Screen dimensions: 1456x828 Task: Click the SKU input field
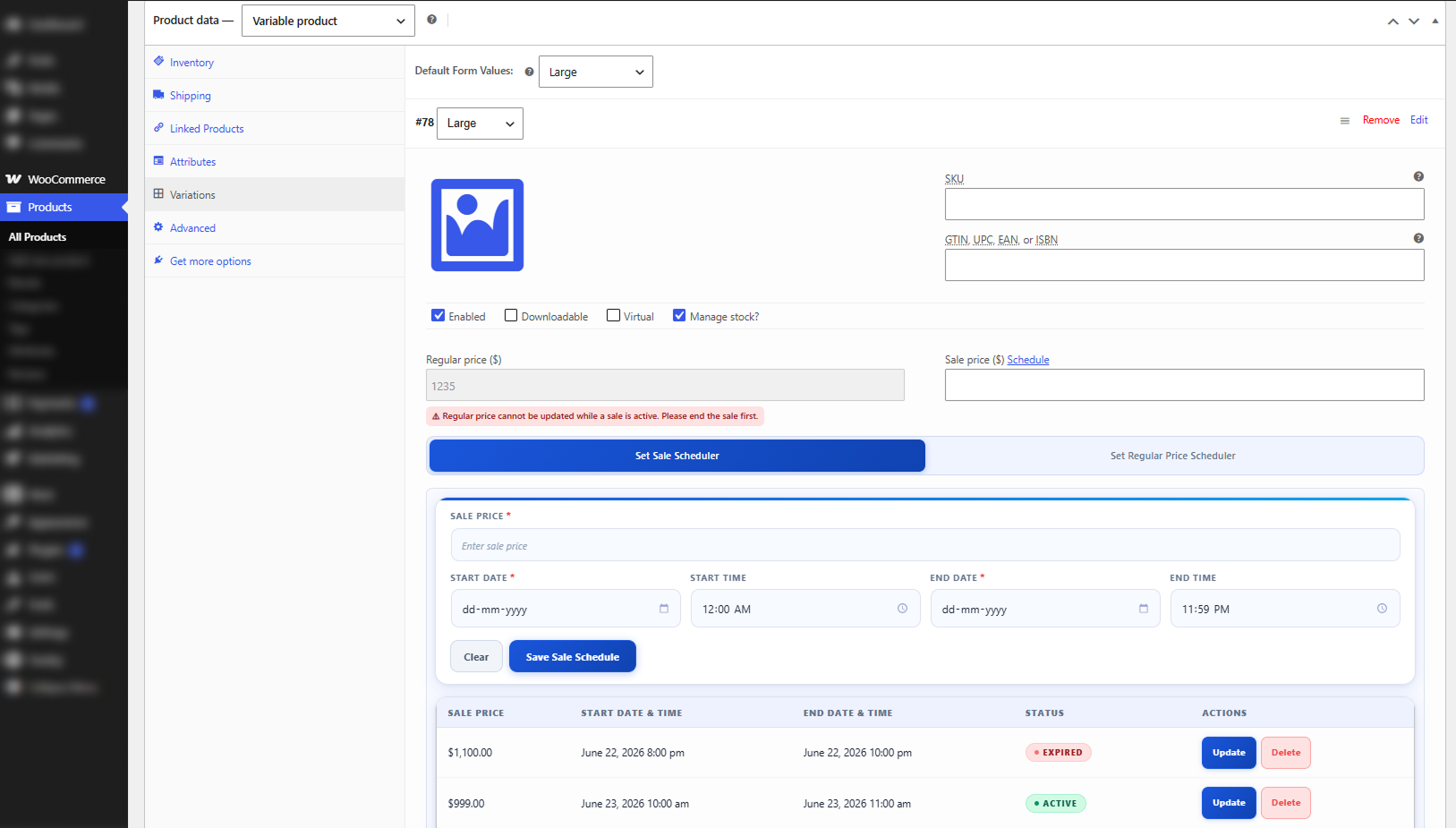[1185, 204]
